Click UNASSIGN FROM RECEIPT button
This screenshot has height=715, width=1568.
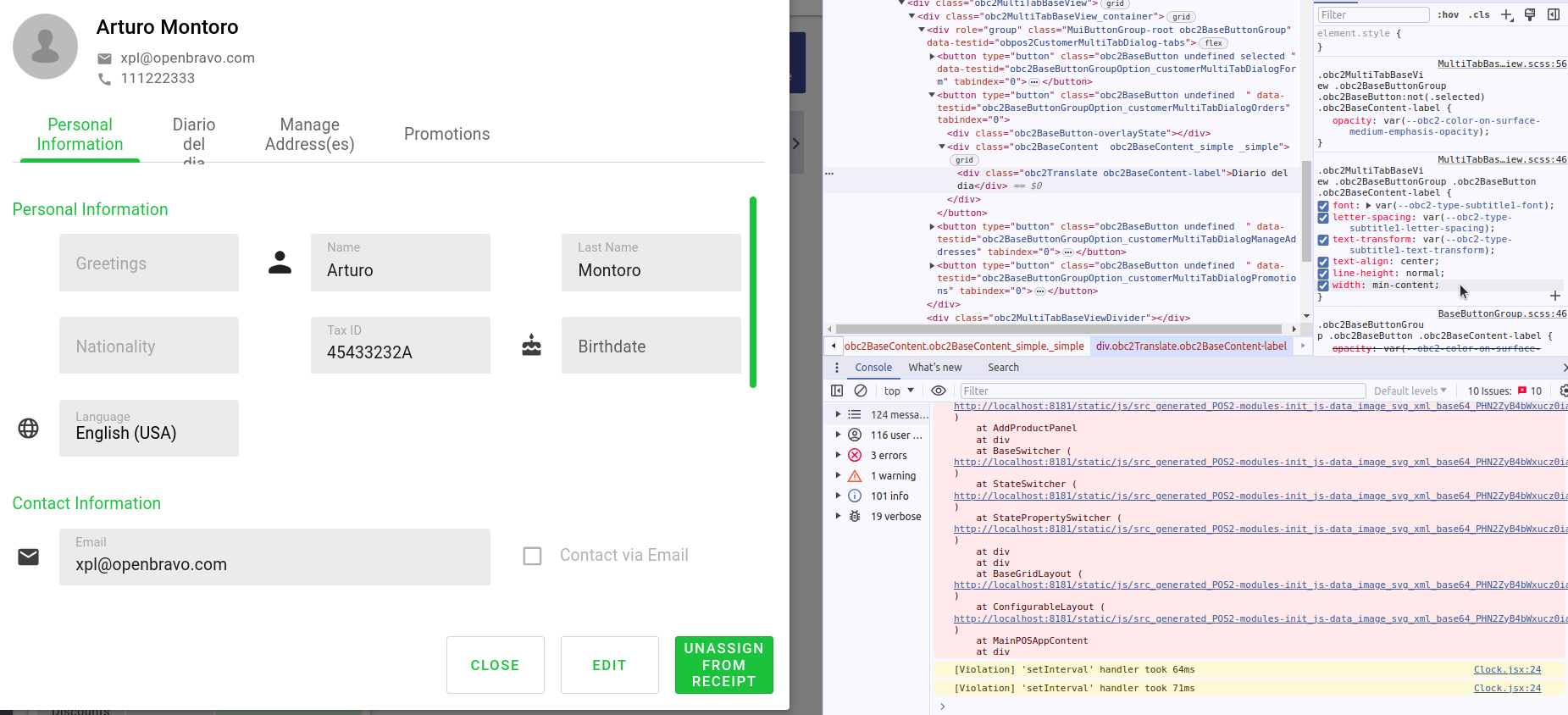(724, 665)
